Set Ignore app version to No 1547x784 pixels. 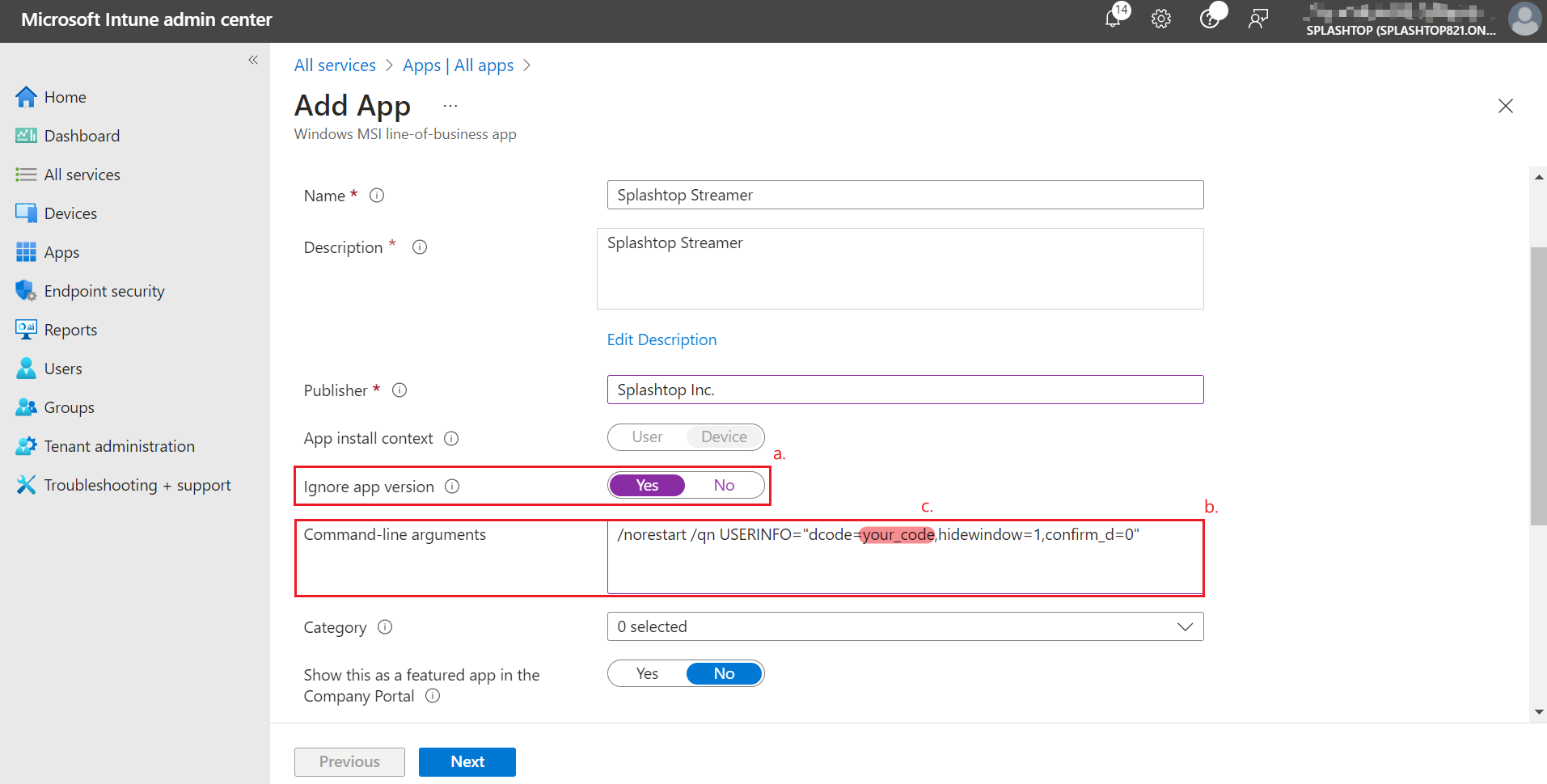click(723, 484)
